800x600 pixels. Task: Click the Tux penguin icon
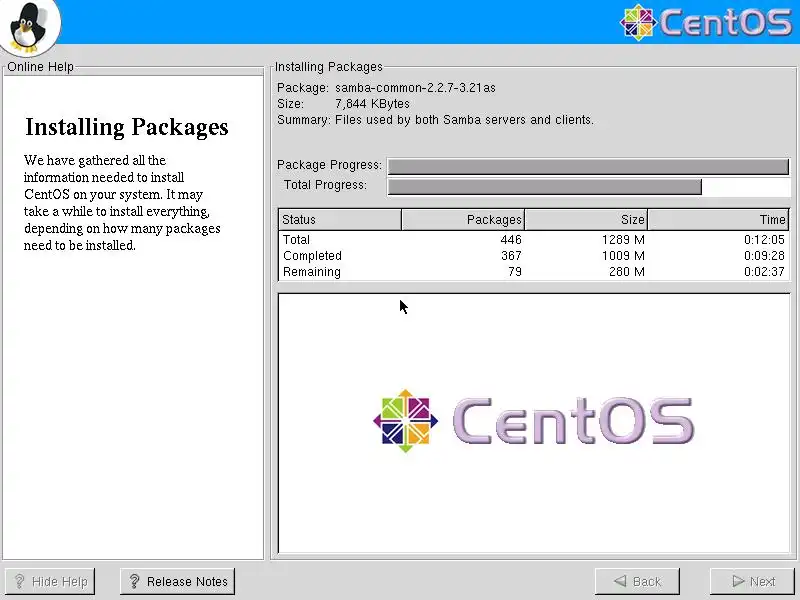(x=29, y=27)
